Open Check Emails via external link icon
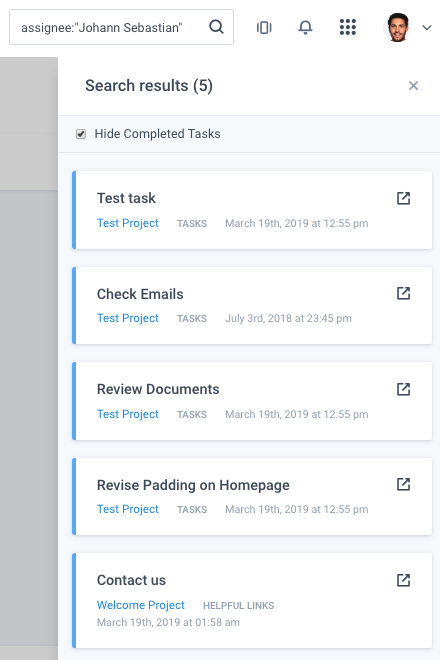Image resolution: width=440 pixels, height=660 pixels. pyautogui.click(x=403, y=293)
